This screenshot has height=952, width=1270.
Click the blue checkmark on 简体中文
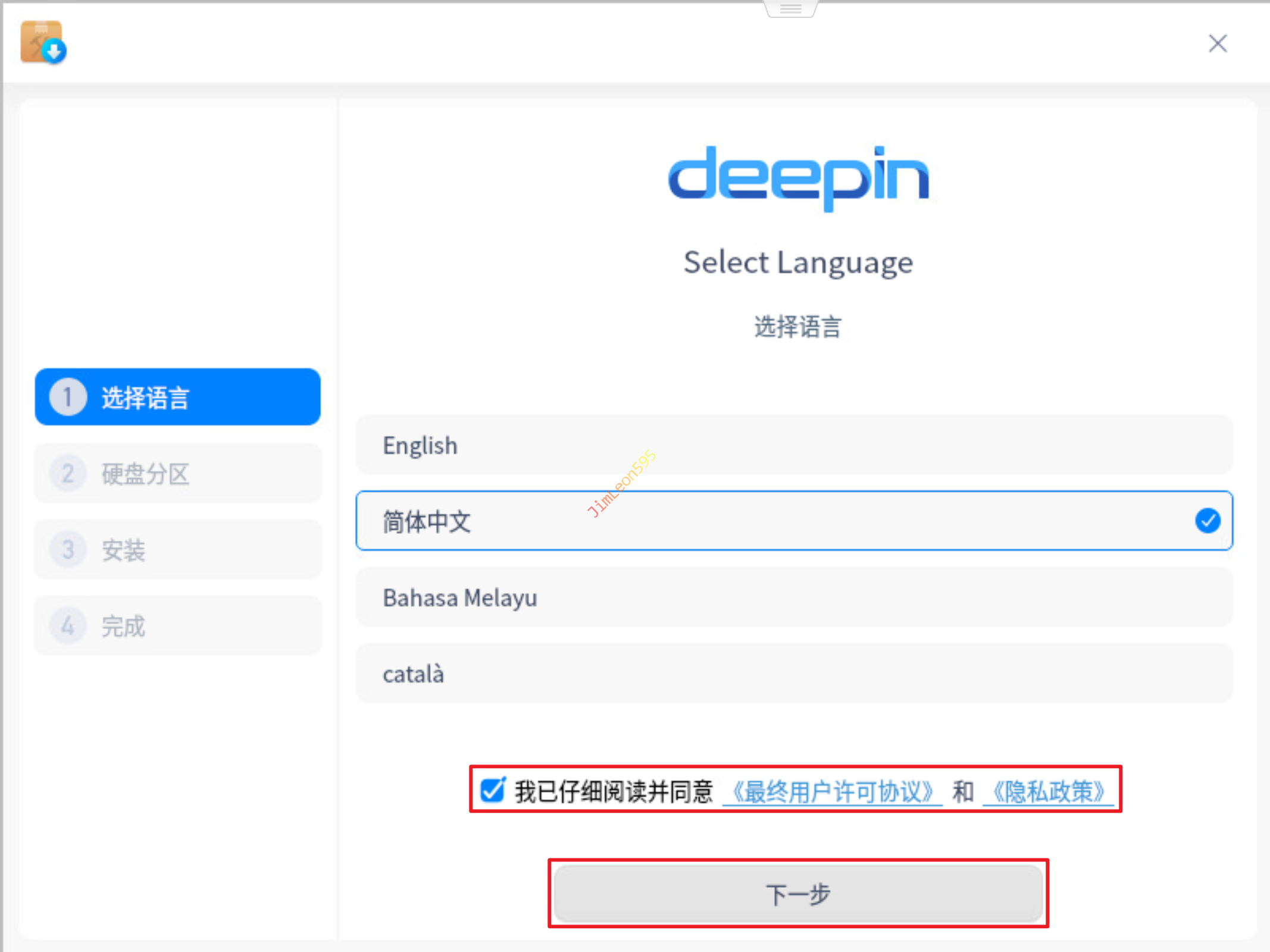(1208, 521)
